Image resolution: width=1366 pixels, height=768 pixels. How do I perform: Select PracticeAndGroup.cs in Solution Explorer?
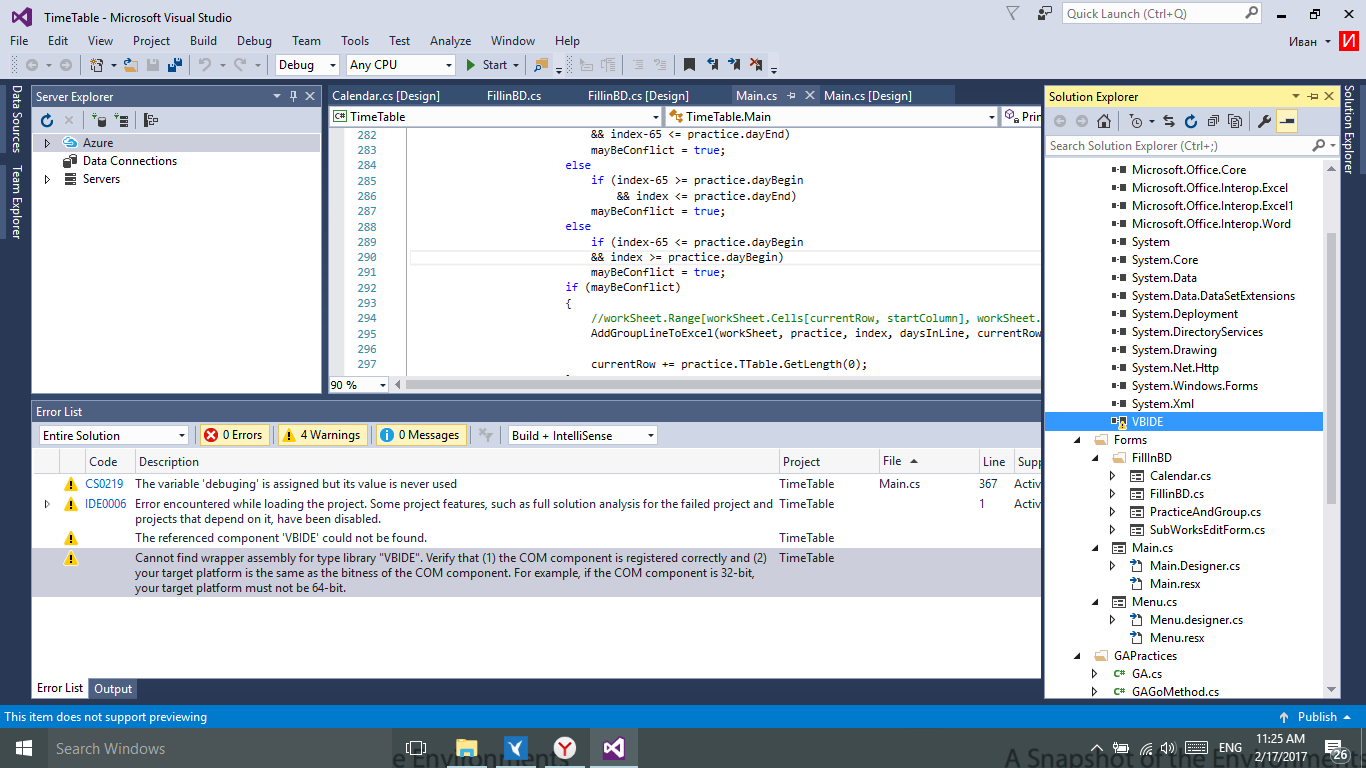tap(1205, 511)
